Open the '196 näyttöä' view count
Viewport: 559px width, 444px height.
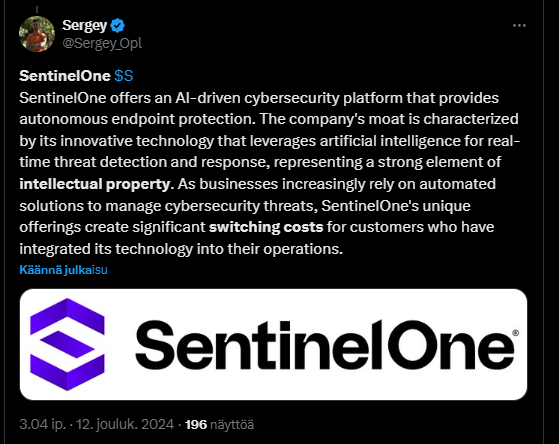coord(220,424)
